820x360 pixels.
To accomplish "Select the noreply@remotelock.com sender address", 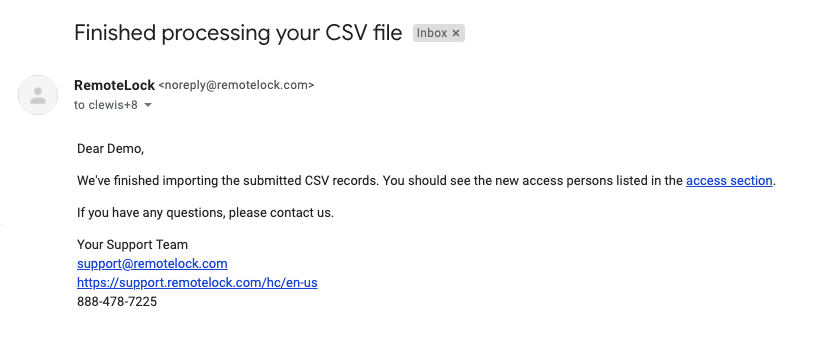I will tap(236, 85).
